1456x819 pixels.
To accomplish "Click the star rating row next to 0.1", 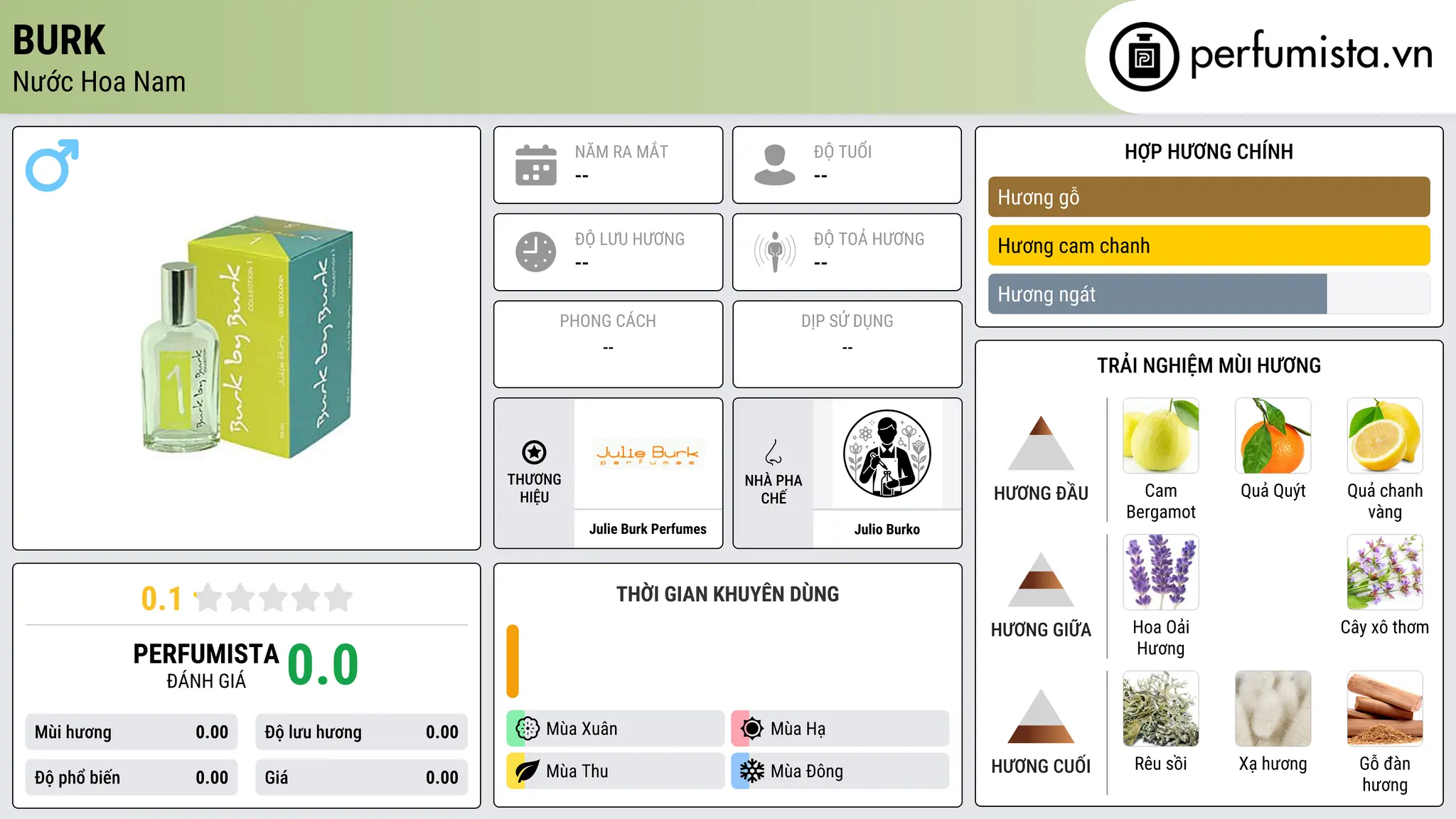I will click(x=274, y=598).
